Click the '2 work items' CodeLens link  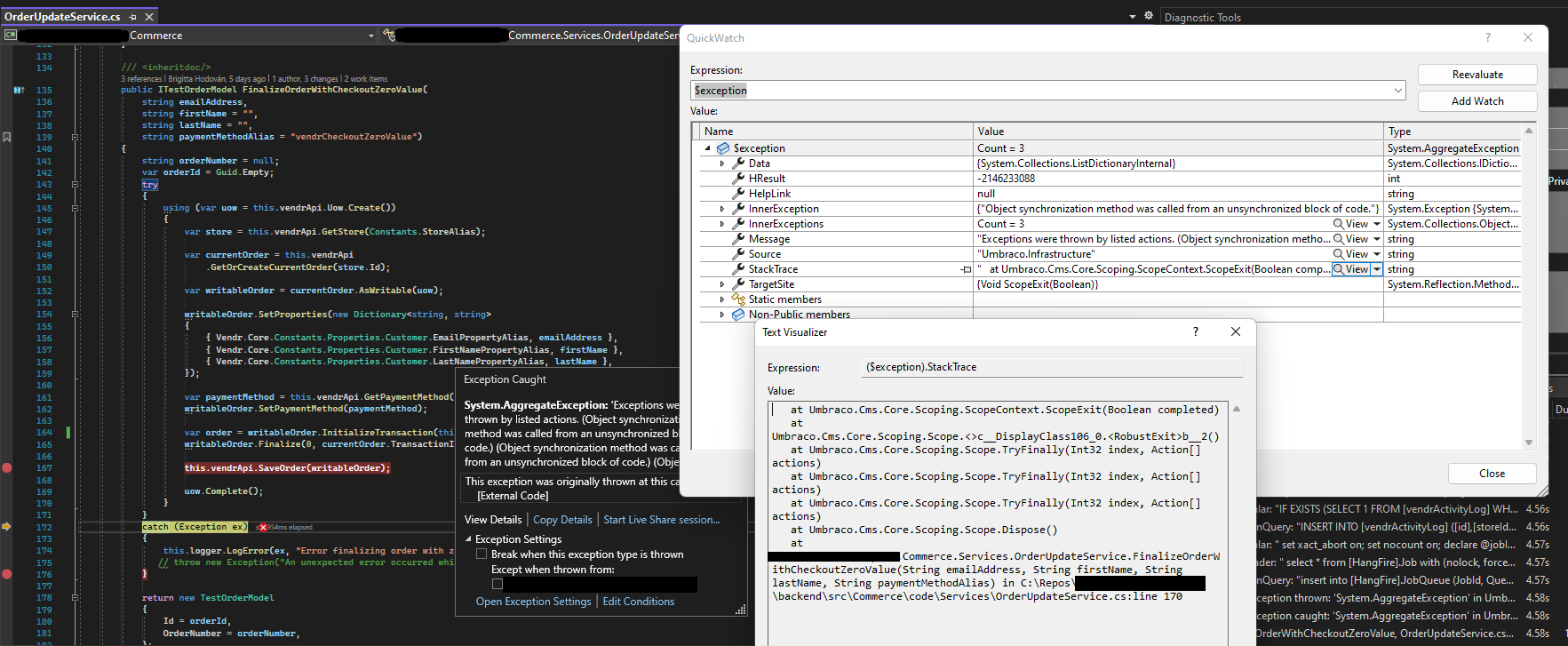366,79
